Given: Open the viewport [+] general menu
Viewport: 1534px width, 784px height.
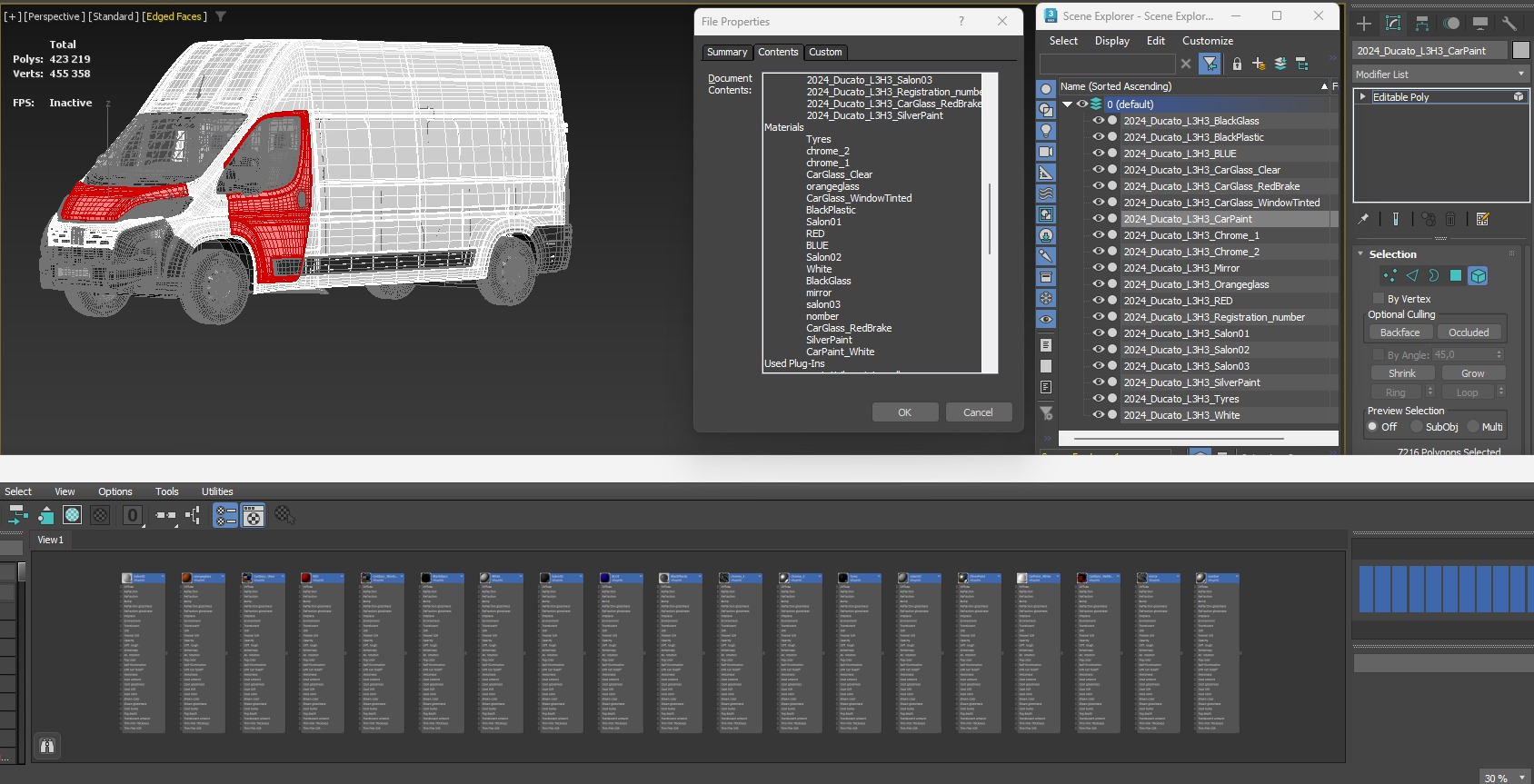Looking at the screenshot, I should [13, 16].
